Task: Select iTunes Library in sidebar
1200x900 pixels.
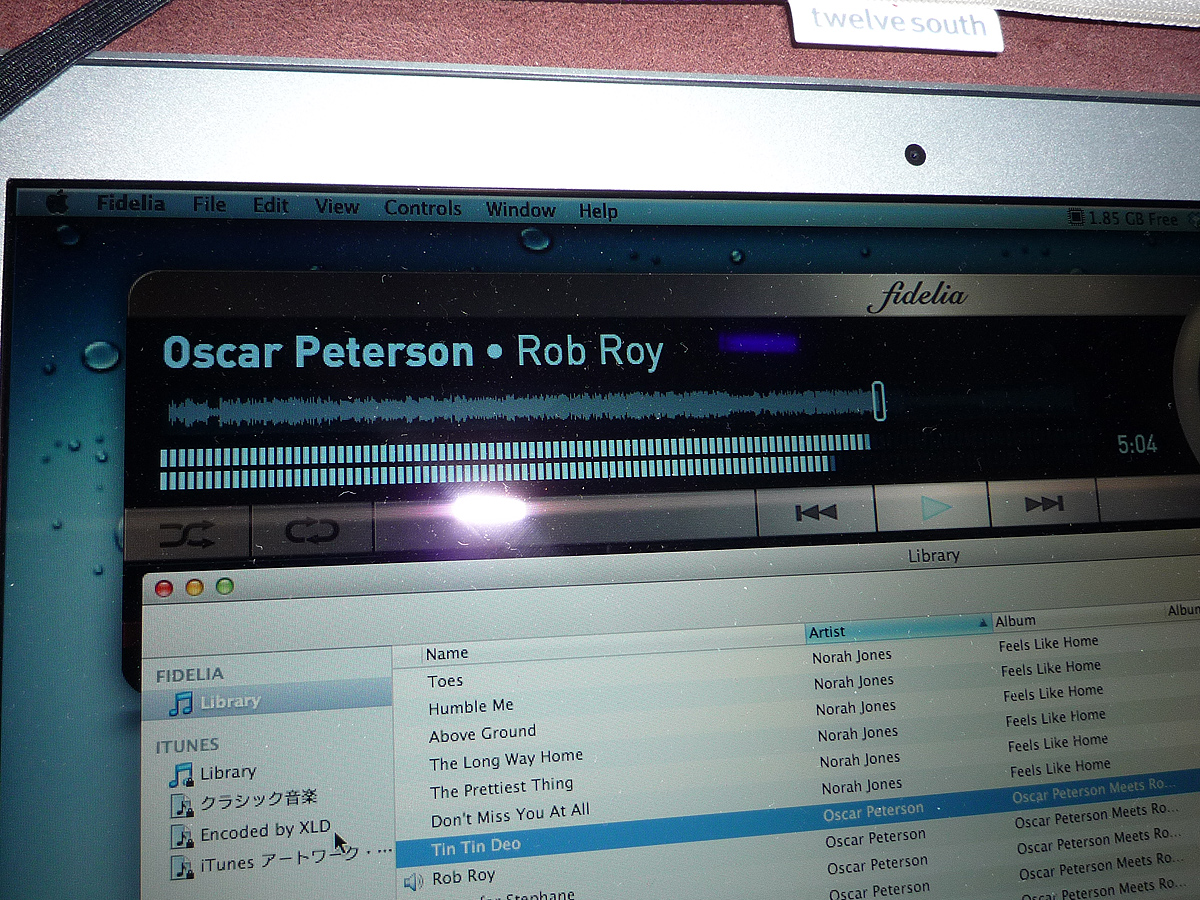Action: pyautogui.click(x=228, y=772)
